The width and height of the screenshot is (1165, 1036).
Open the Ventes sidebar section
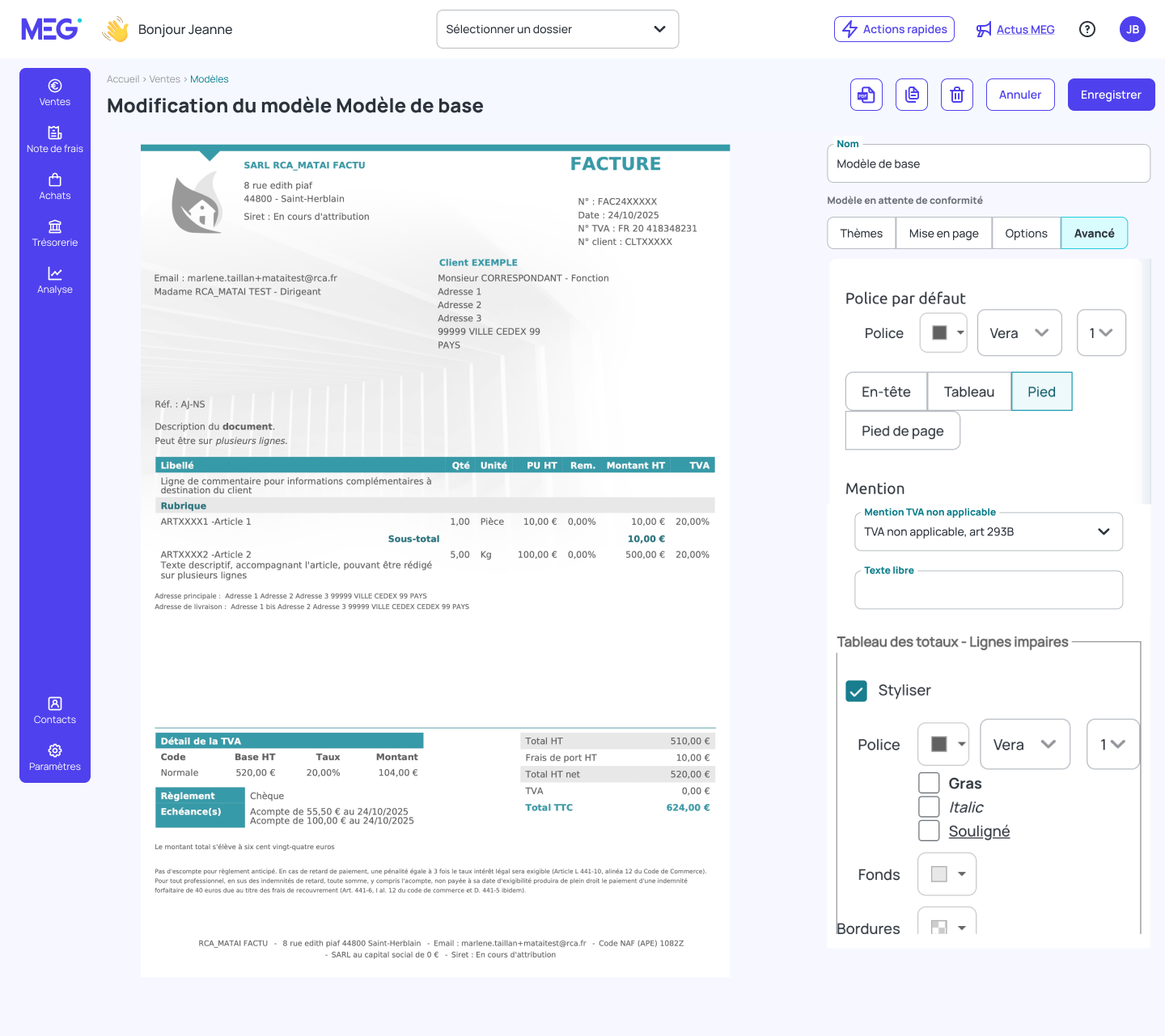point(55,93)
